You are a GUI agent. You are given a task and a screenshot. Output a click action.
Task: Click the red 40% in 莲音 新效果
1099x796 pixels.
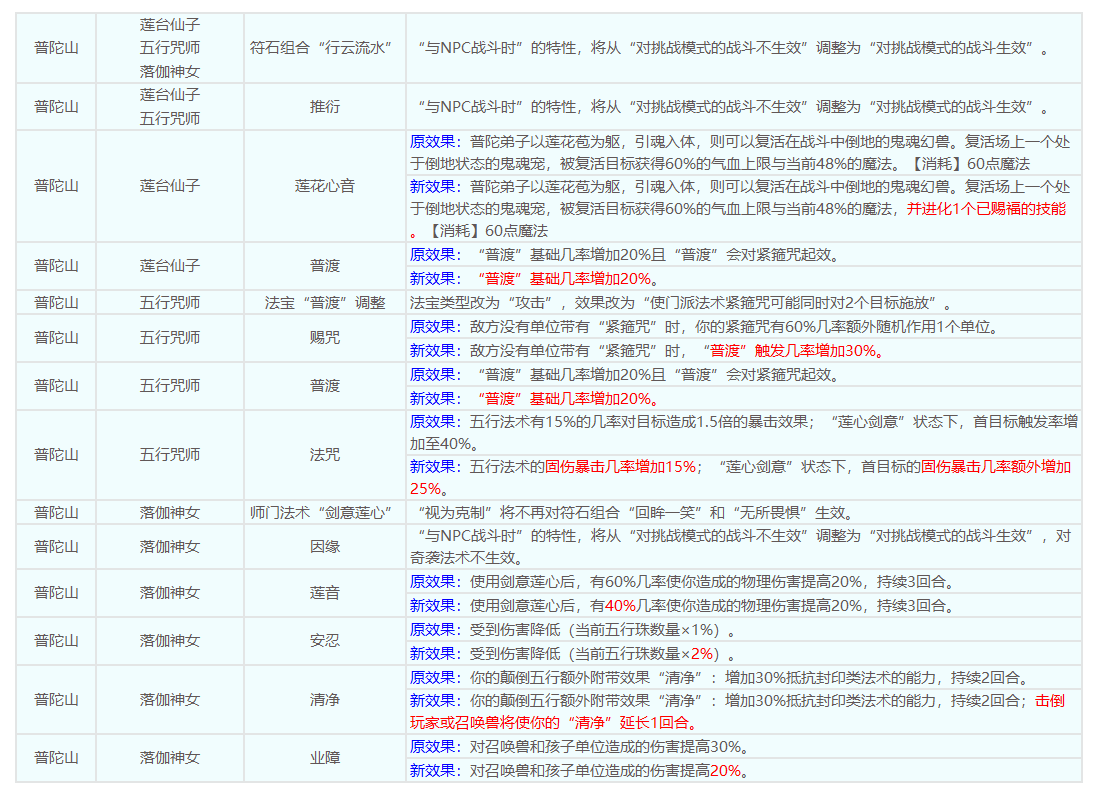pyautogui.click(x=620, y=606)
